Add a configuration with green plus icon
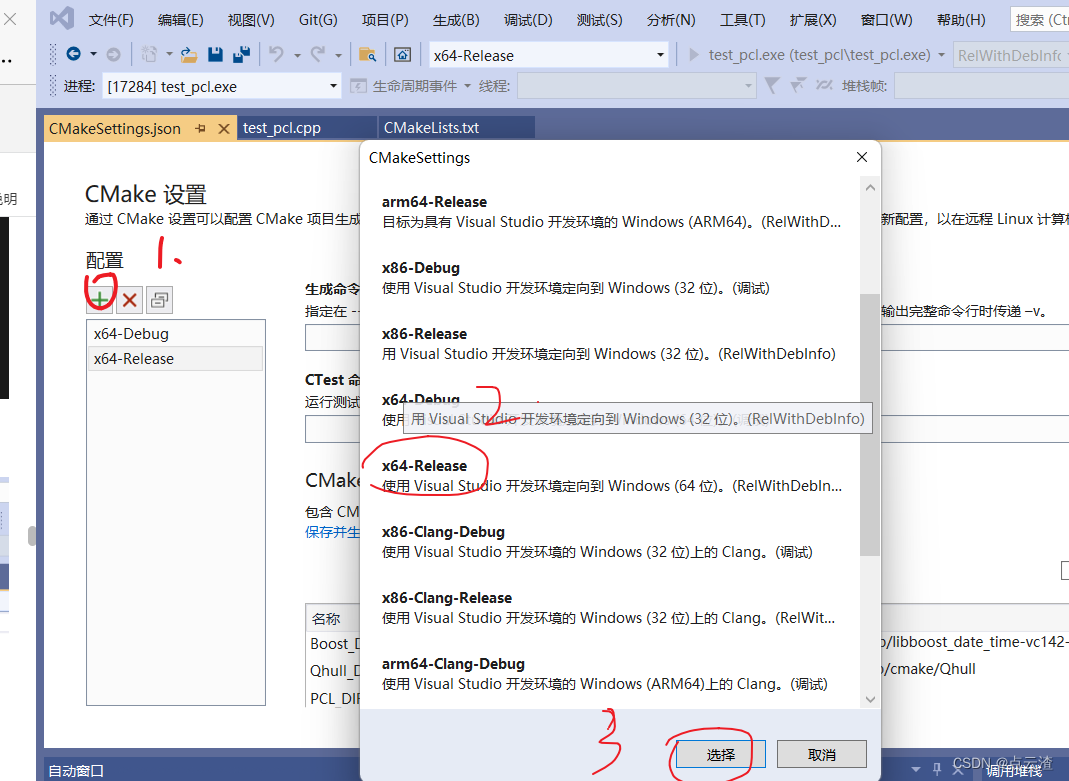This screenshot has height=781, width=1069. [100, 299]
